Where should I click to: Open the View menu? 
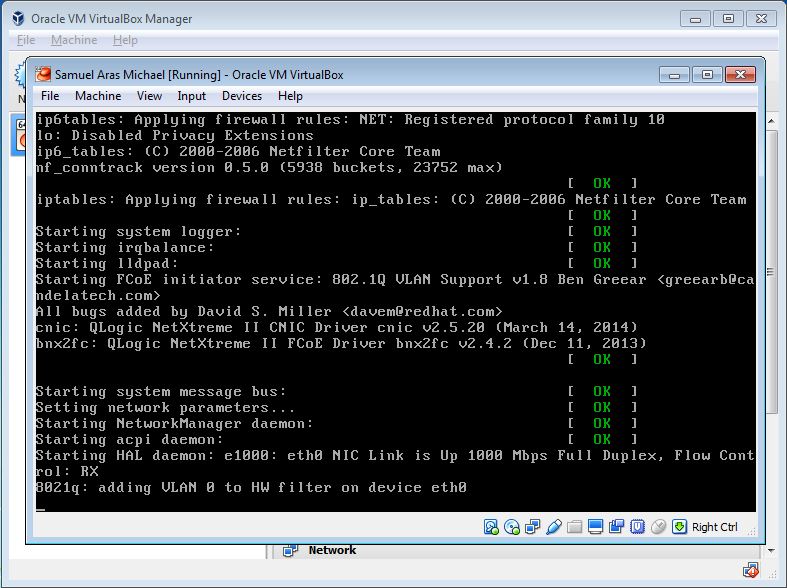(149, 96)
